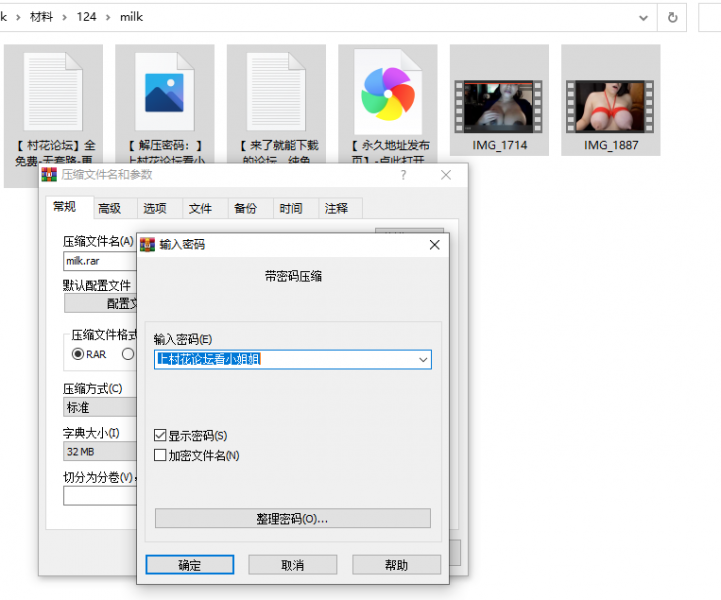This screenshot has height=600, width=721.
Task: Close the 输入密码 dialog with its X
Action: tap(435, 245)
